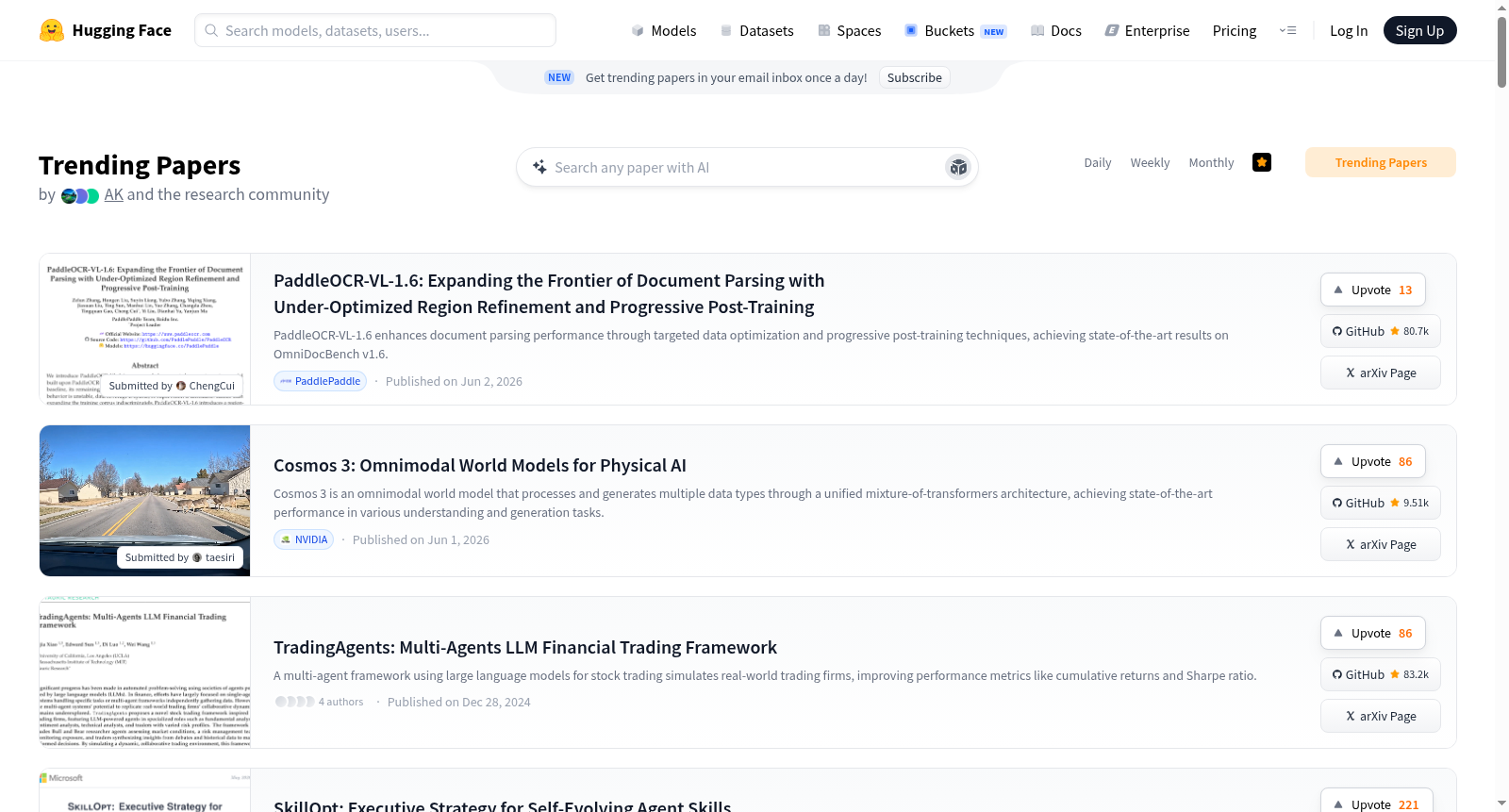
Task: Open the Log In link
Action: (1349, 30)
